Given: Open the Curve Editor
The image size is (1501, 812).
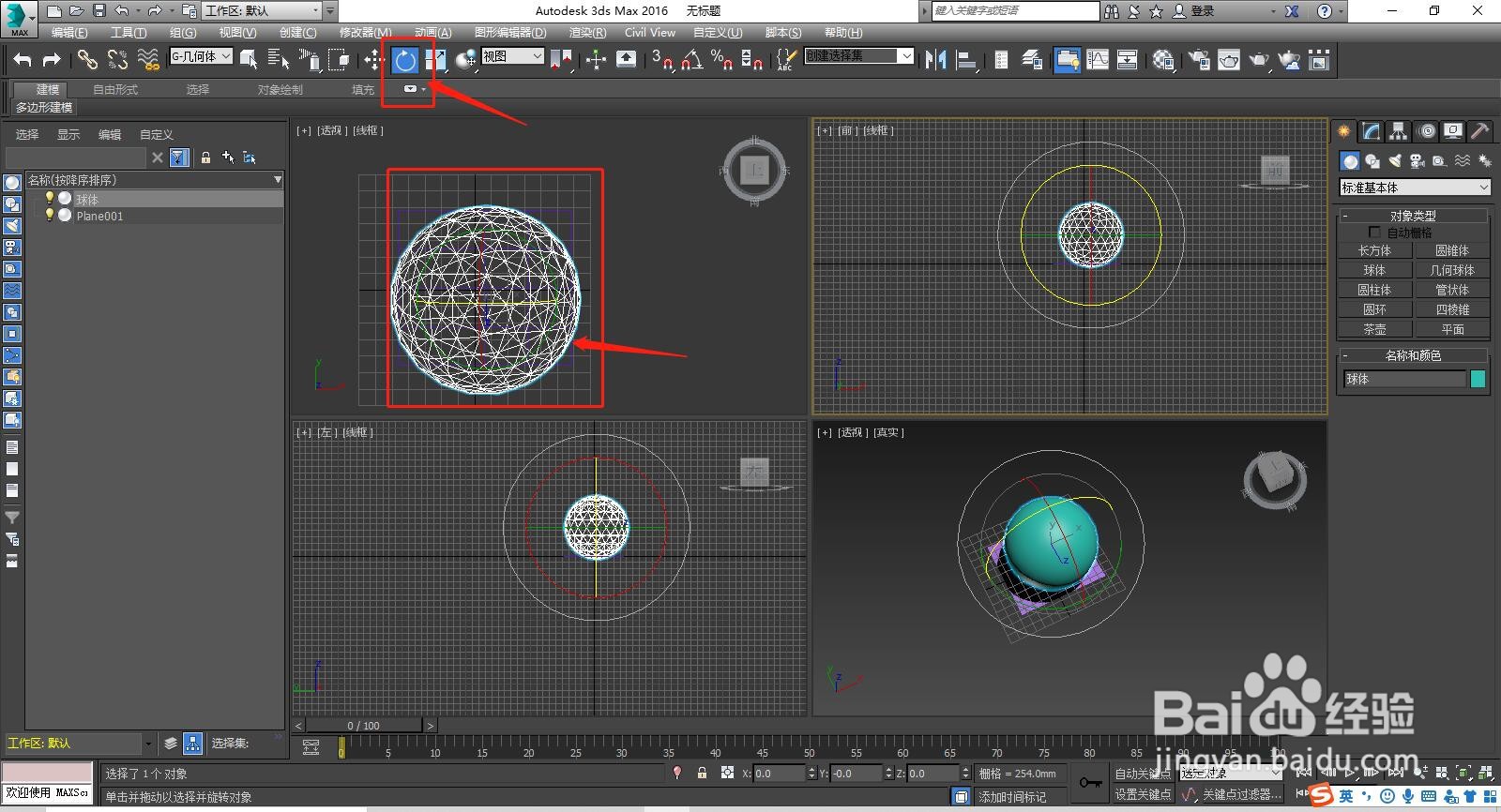Looking at the screenshot, I should point(1098,60).
